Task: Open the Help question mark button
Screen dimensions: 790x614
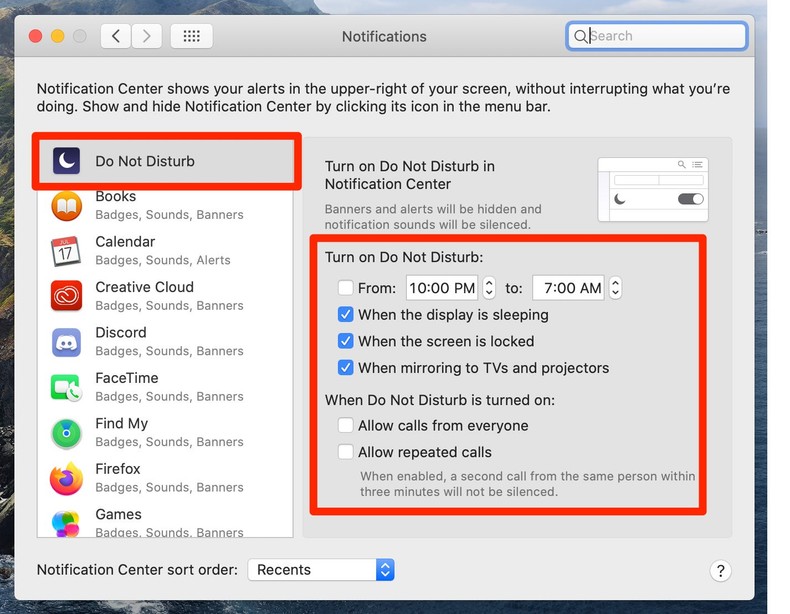Action: [x=720, y=571]
